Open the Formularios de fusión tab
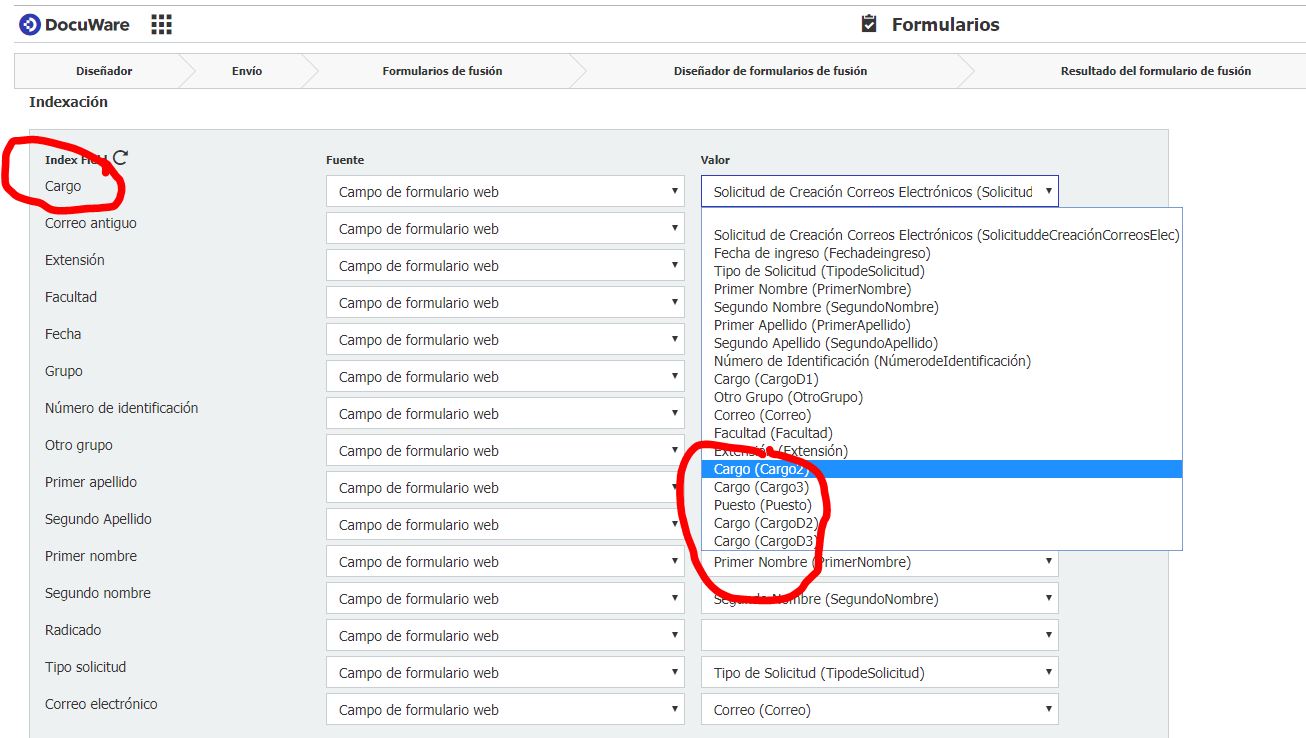This screenshot has width=1306, height=738. [442, 71]
